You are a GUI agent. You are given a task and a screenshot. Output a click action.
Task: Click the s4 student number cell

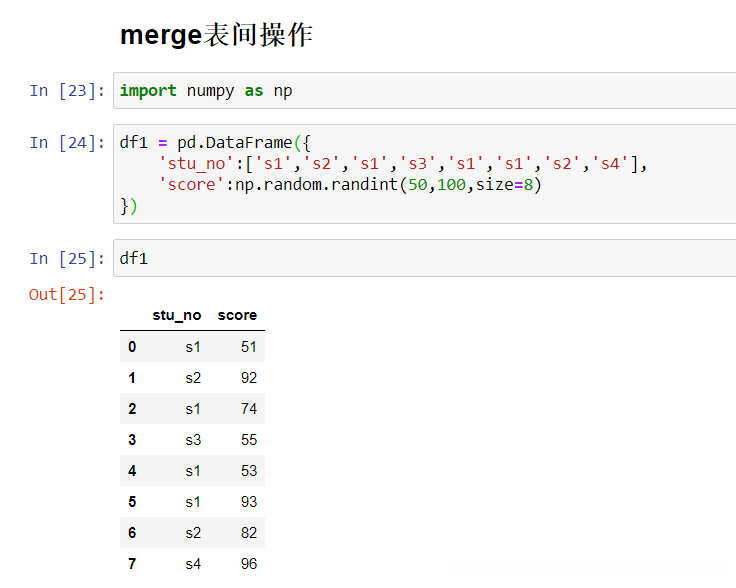click(192, 564)
